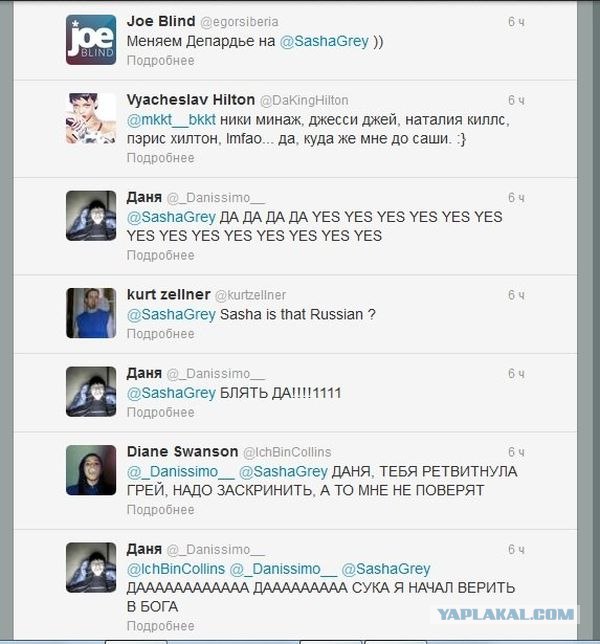Open the @_Danissimo__ mention in Diane Swanson's tweet
Screen dimensions: 600x644
[x=181, y=472]
